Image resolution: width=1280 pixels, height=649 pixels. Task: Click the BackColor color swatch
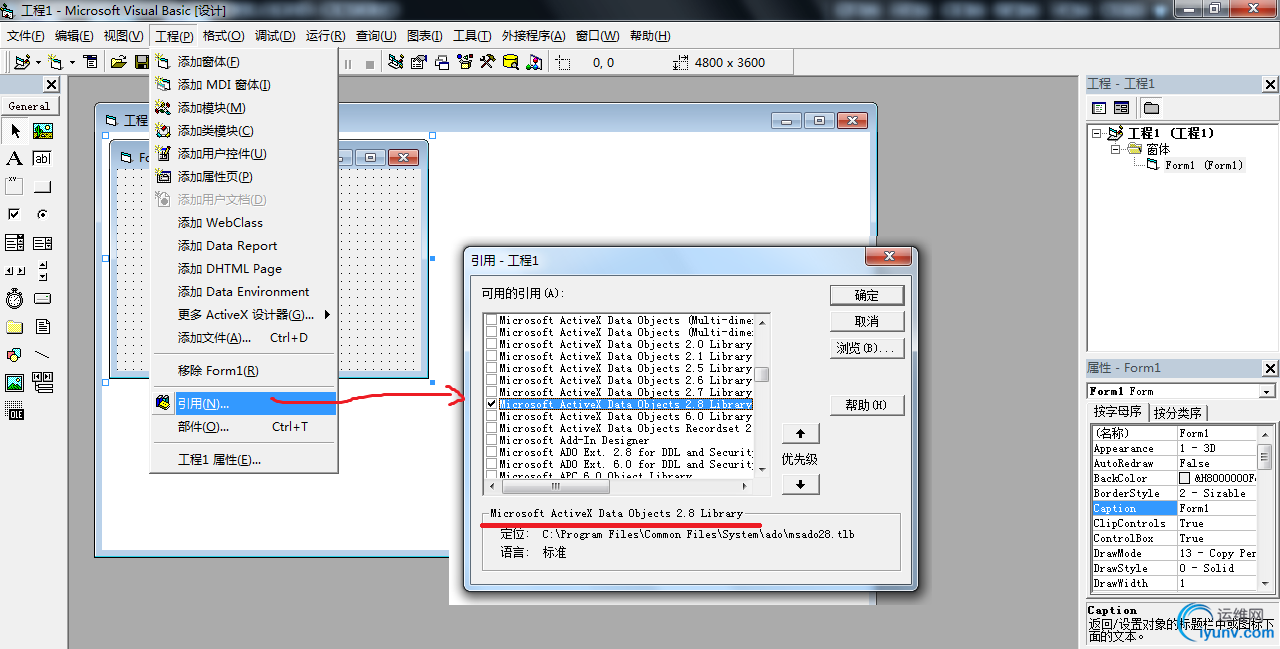point(1185,479)
